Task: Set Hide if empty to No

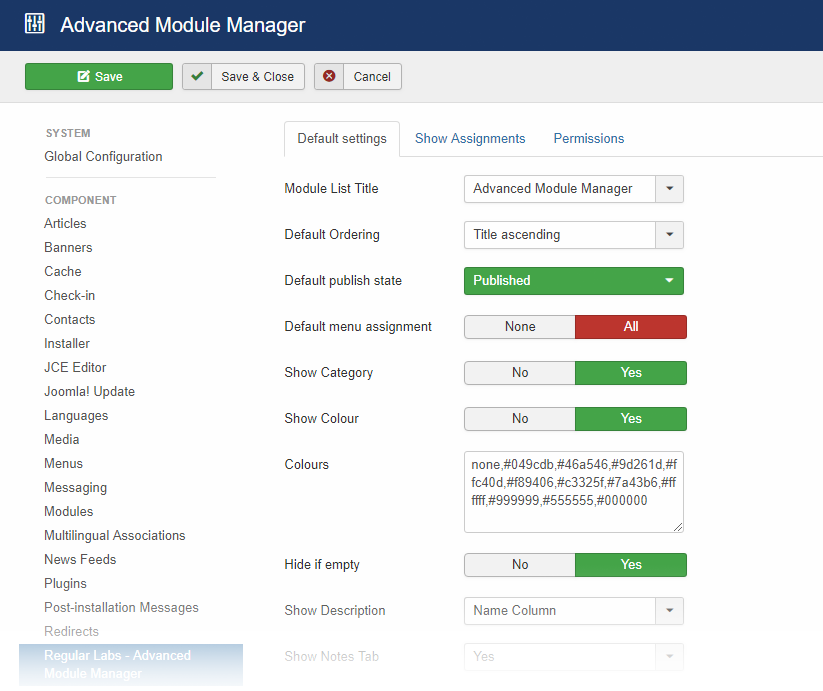Action: [520, 565]
